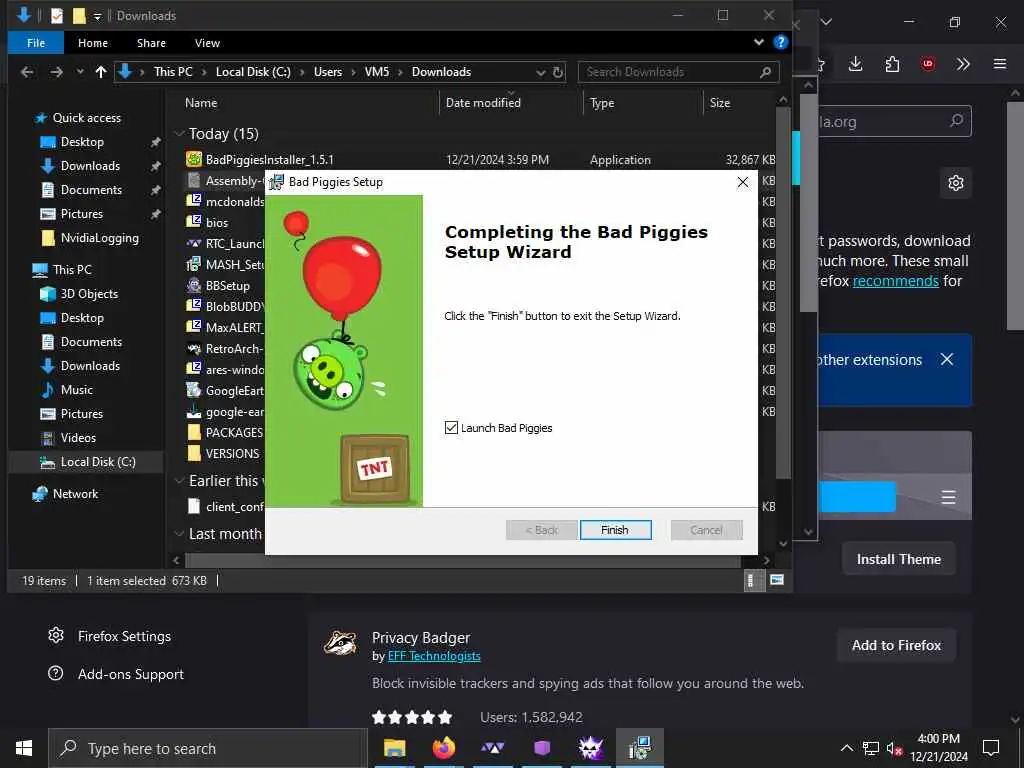Image resolution: width=1024 pixels, height=768 pixels.
Task: Refresh the Downloads folder
Action: (x=558, y=72)
